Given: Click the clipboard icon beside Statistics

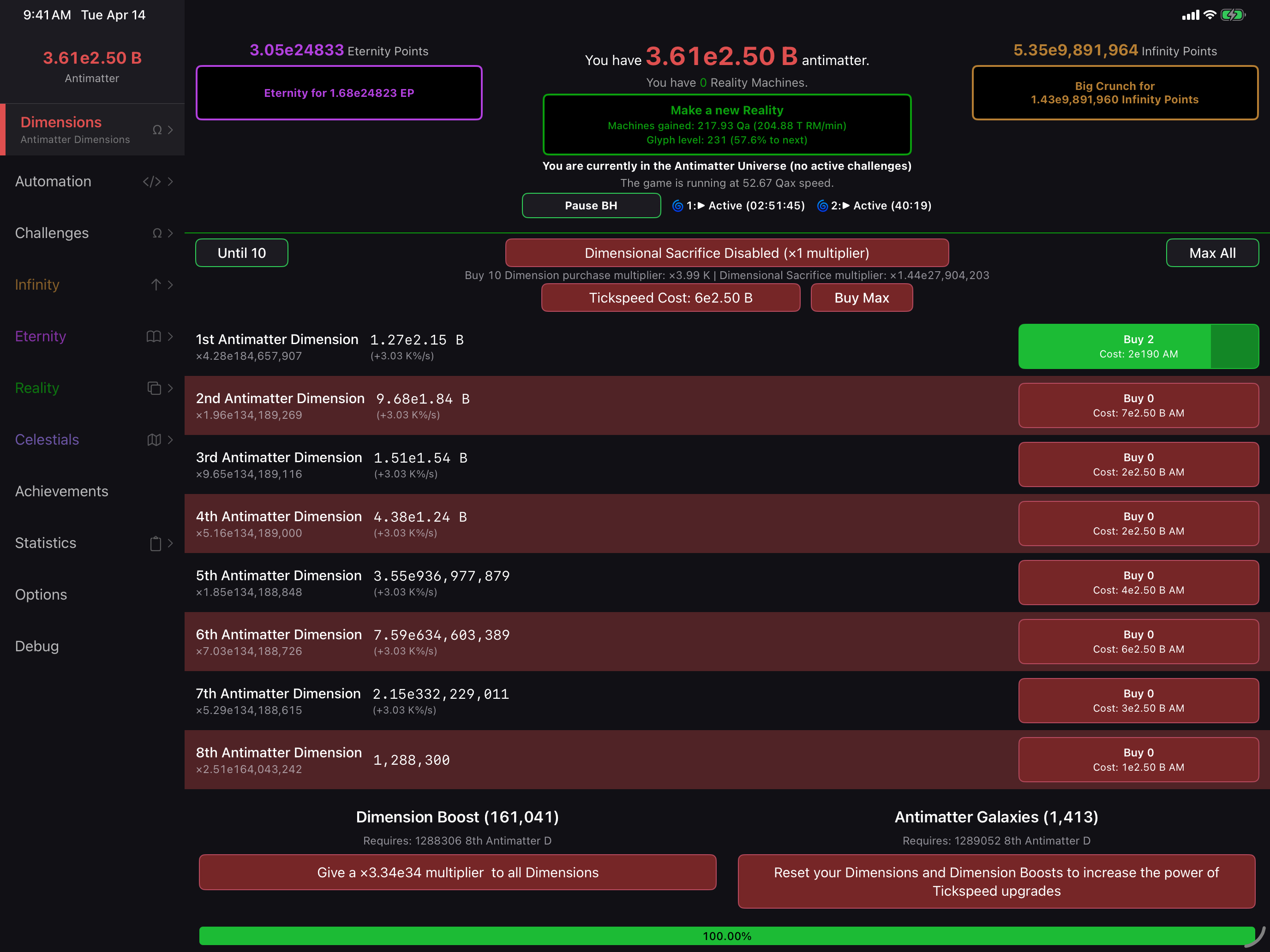Looking at the screenshot, I should [156, 543].
